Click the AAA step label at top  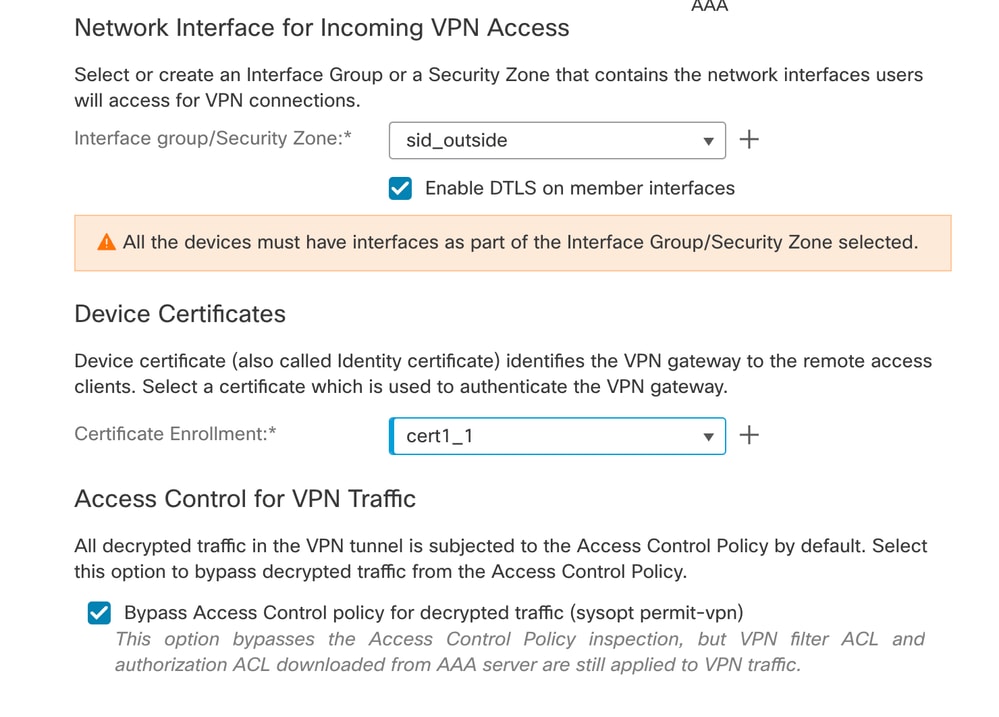pos(709,6)
